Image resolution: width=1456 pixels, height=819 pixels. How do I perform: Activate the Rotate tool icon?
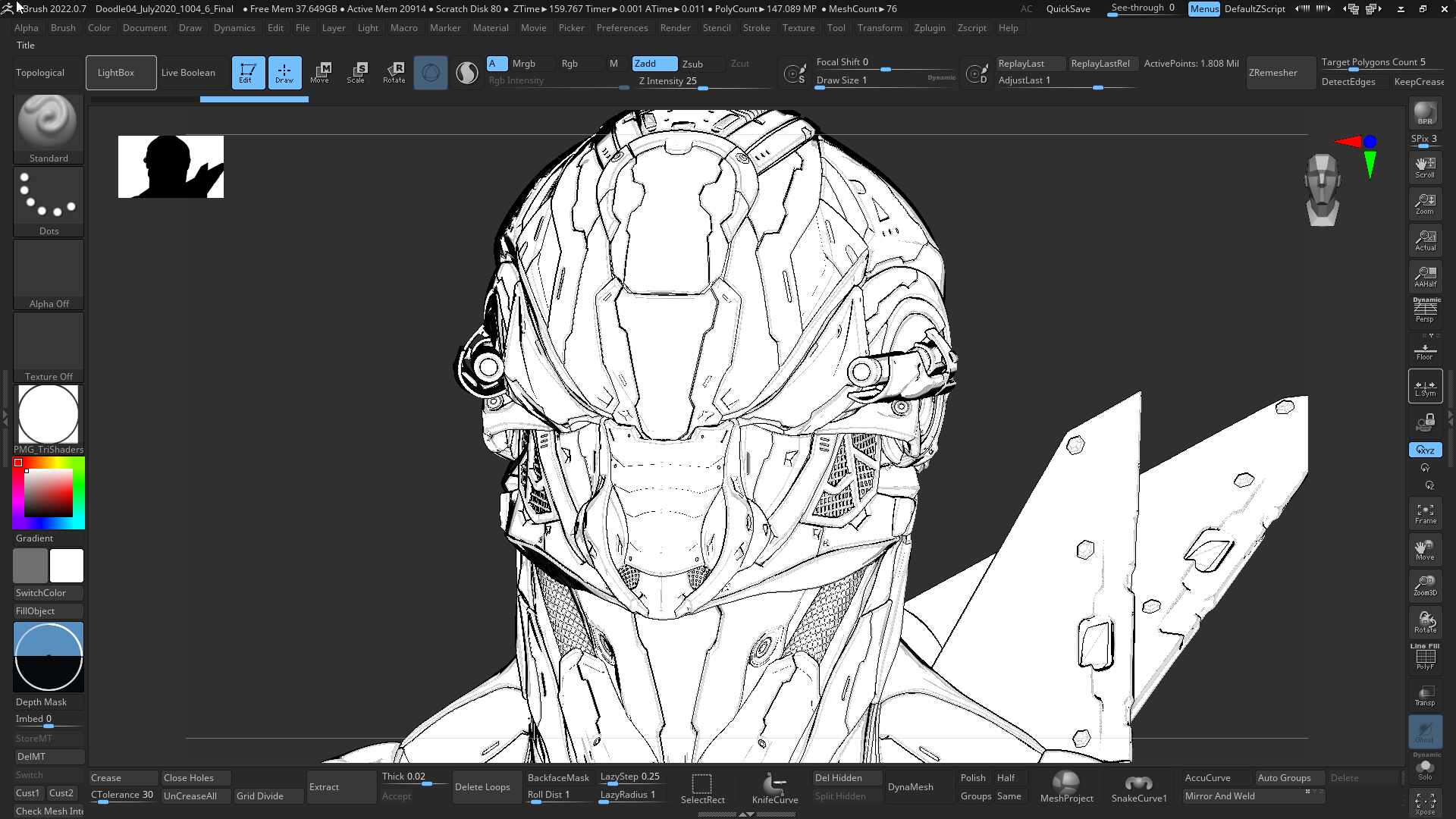tap(394, 73)
